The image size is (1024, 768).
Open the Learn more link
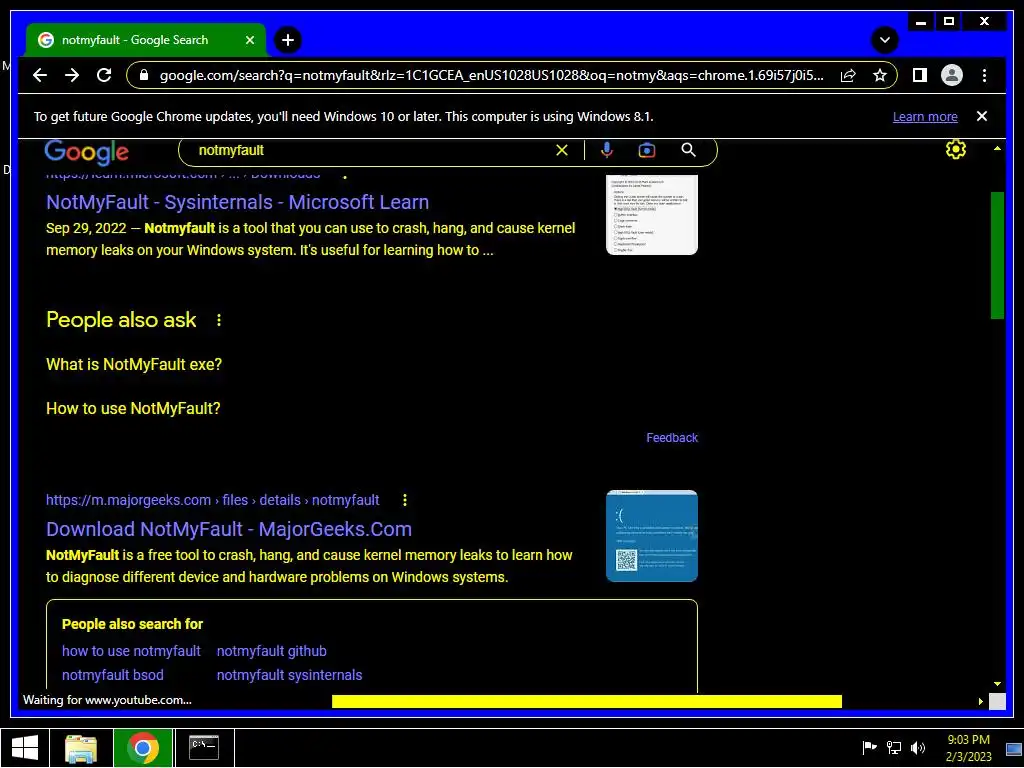[x=925, y=117]
